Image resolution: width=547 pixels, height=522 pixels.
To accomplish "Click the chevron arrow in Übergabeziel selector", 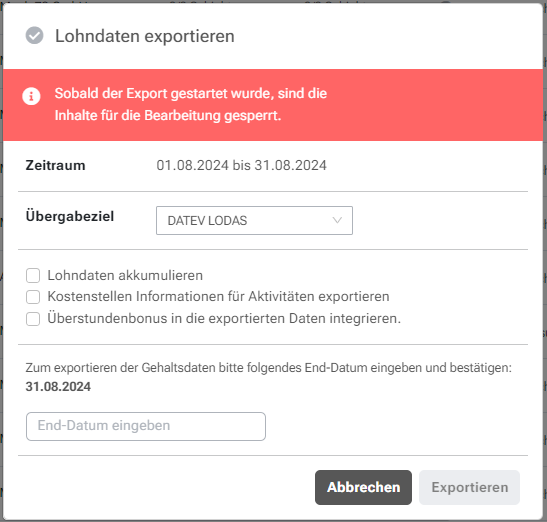I will (x=337, y=220).
